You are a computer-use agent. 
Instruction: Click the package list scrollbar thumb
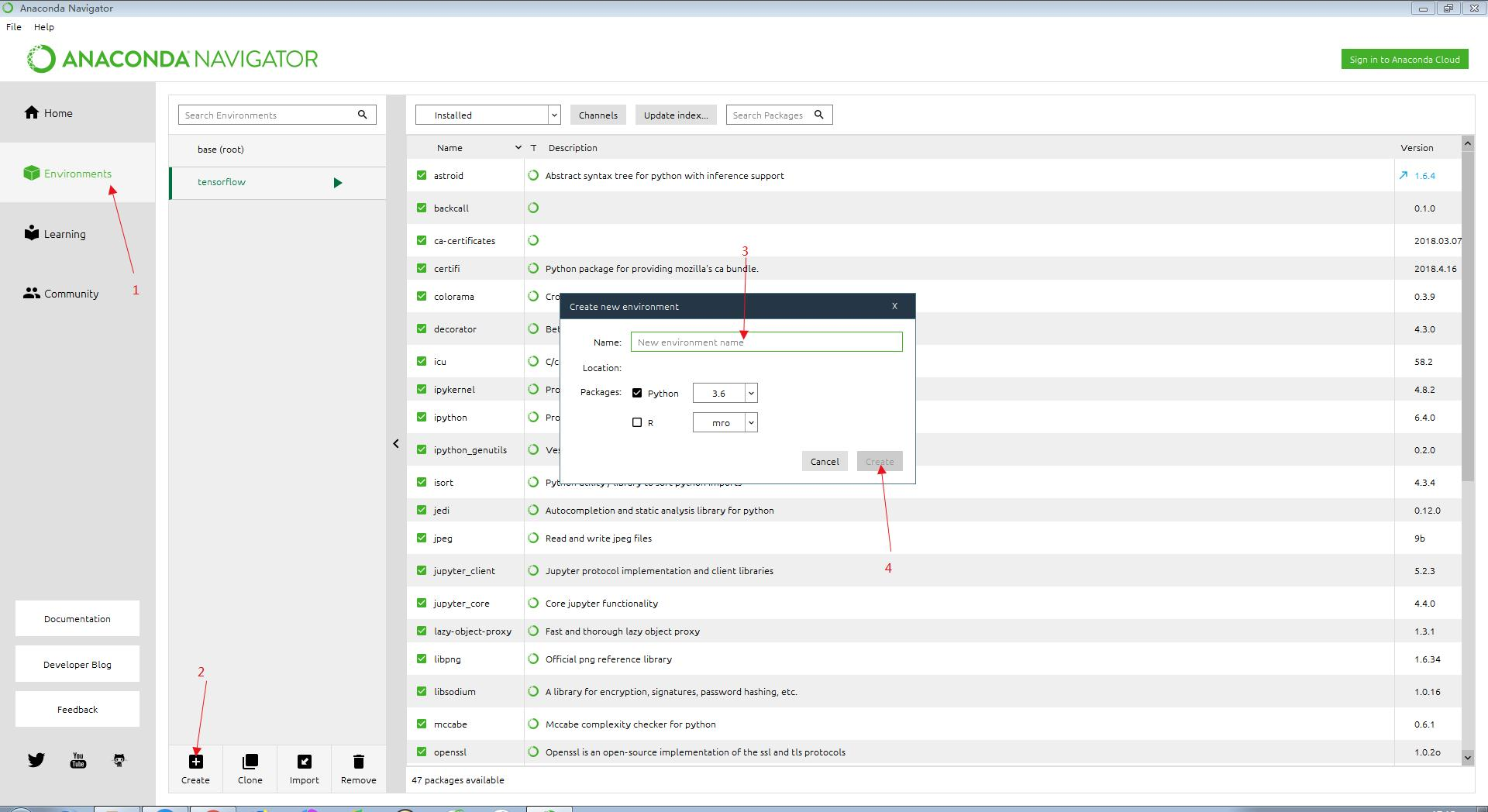click(x=1467, y=316)
